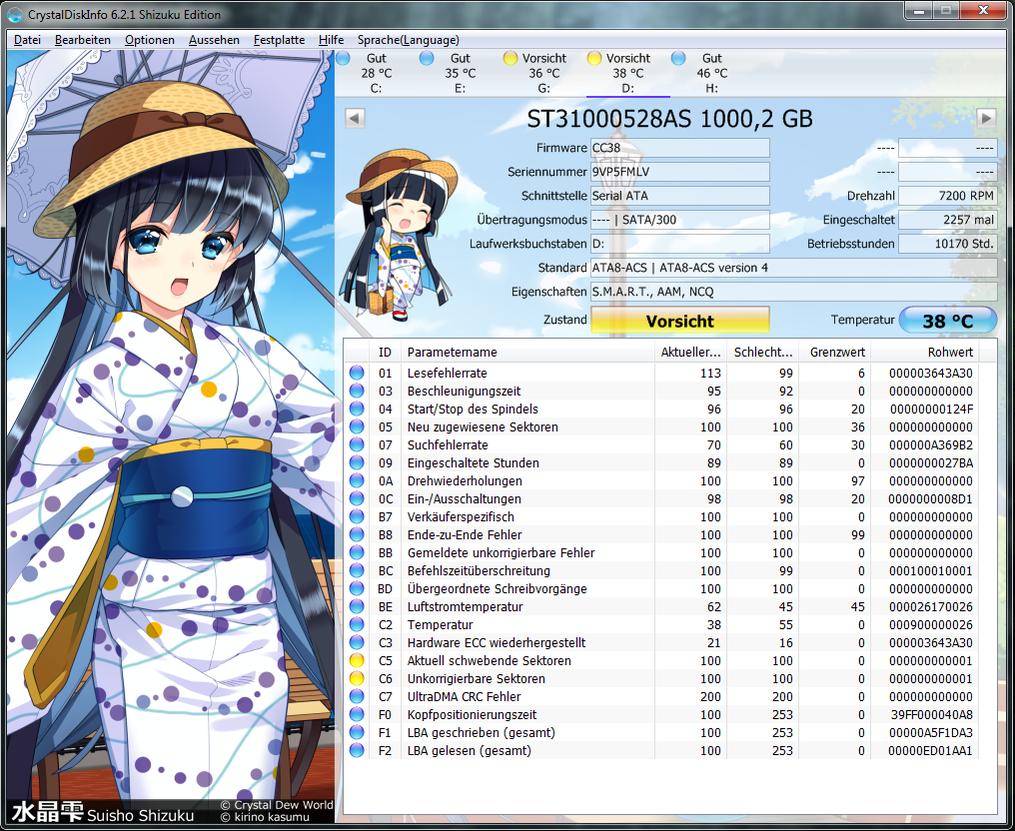Viewport: 1015px width, 831px height.
Task: Click yellow warning icon for Aktuell schwebende Sektoren
Action: (x=356, y=661)
